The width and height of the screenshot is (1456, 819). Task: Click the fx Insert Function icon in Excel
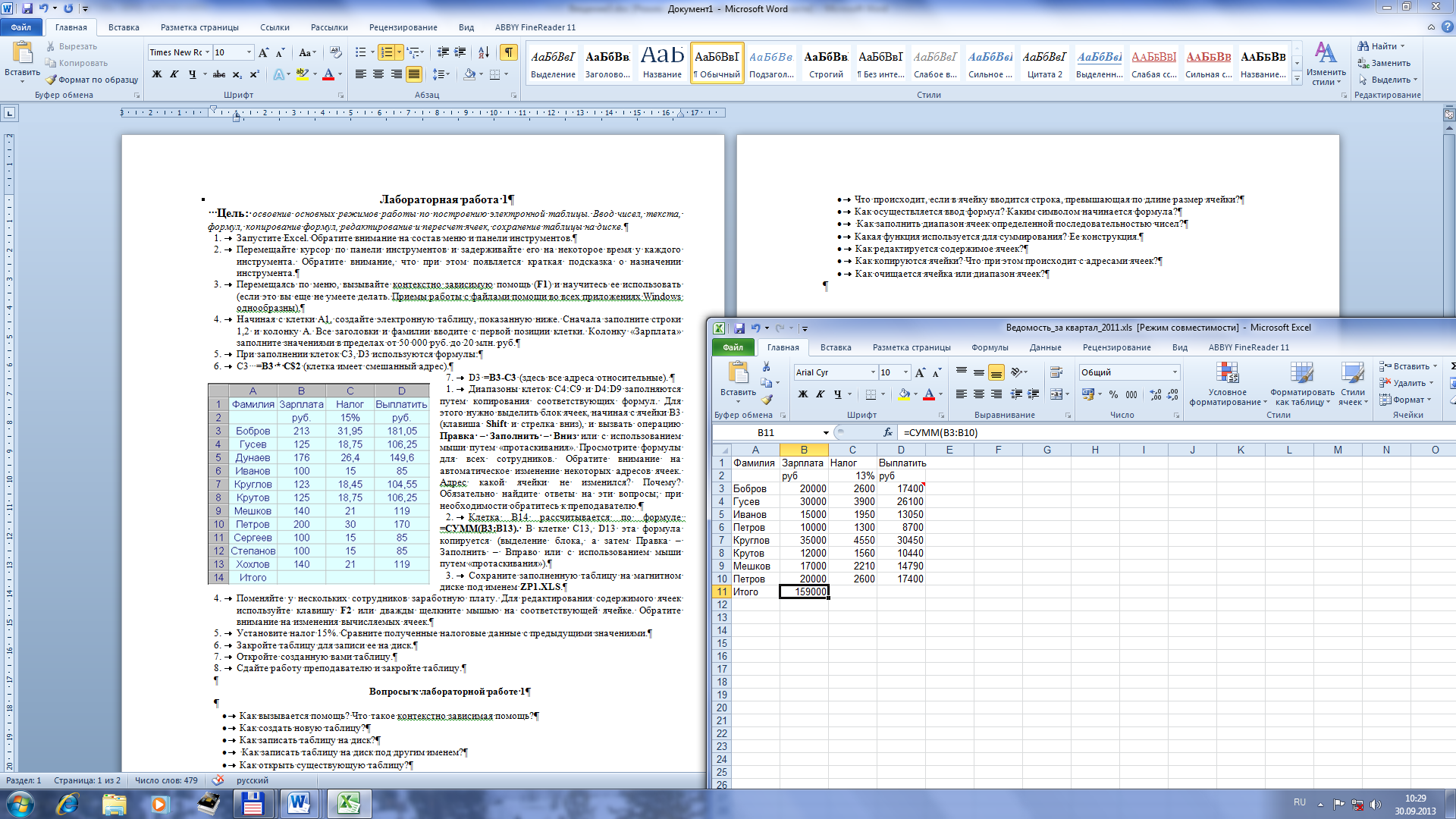tap(888, 432)
